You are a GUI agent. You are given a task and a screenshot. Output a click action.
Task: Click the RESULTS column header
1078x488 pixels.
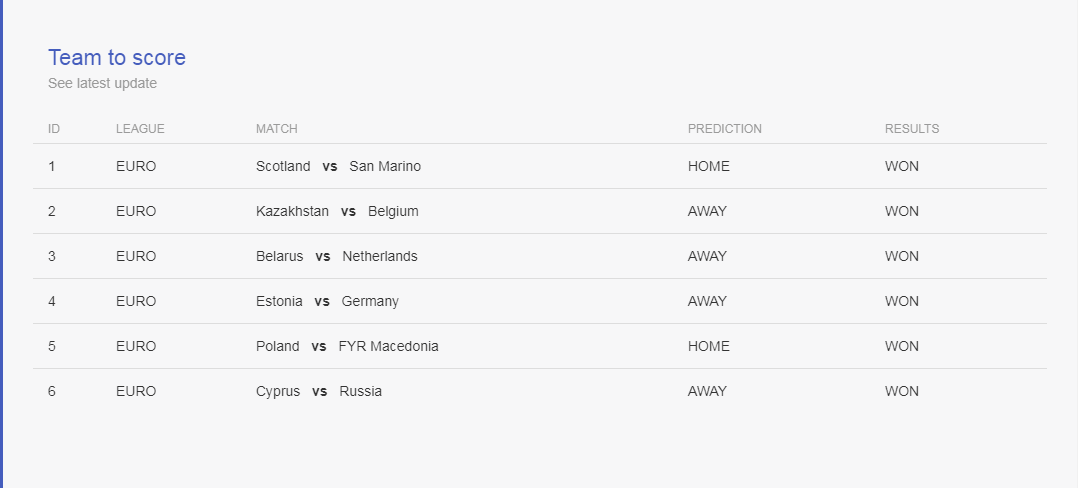pos(912,129)
